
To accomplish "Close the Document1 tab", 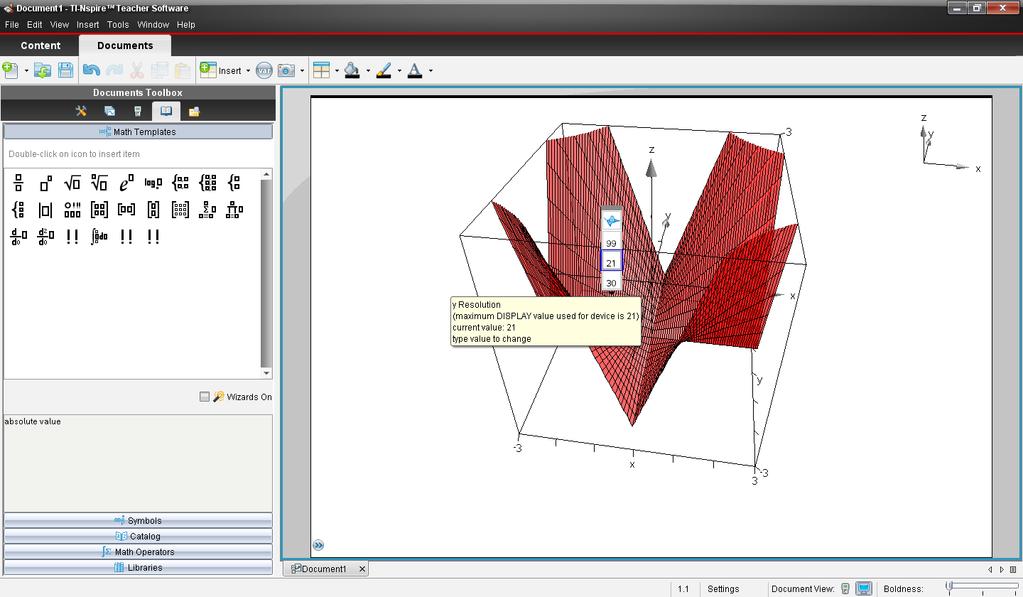I will (362, 569).
